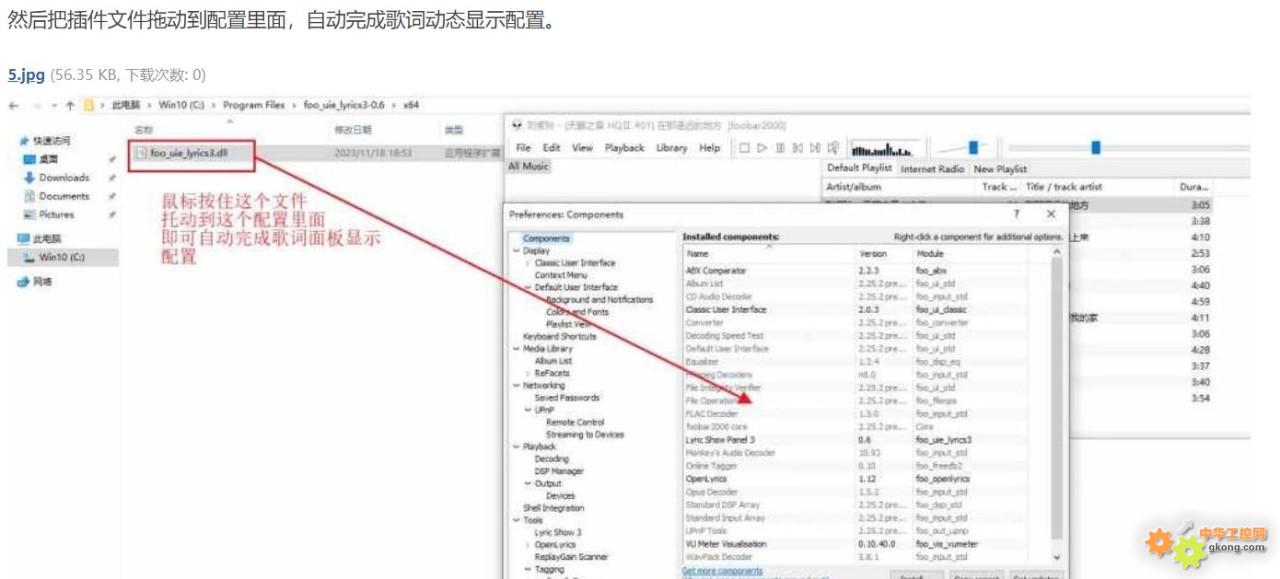
Task: Collapse the Networking tree section
Action: 516,385
